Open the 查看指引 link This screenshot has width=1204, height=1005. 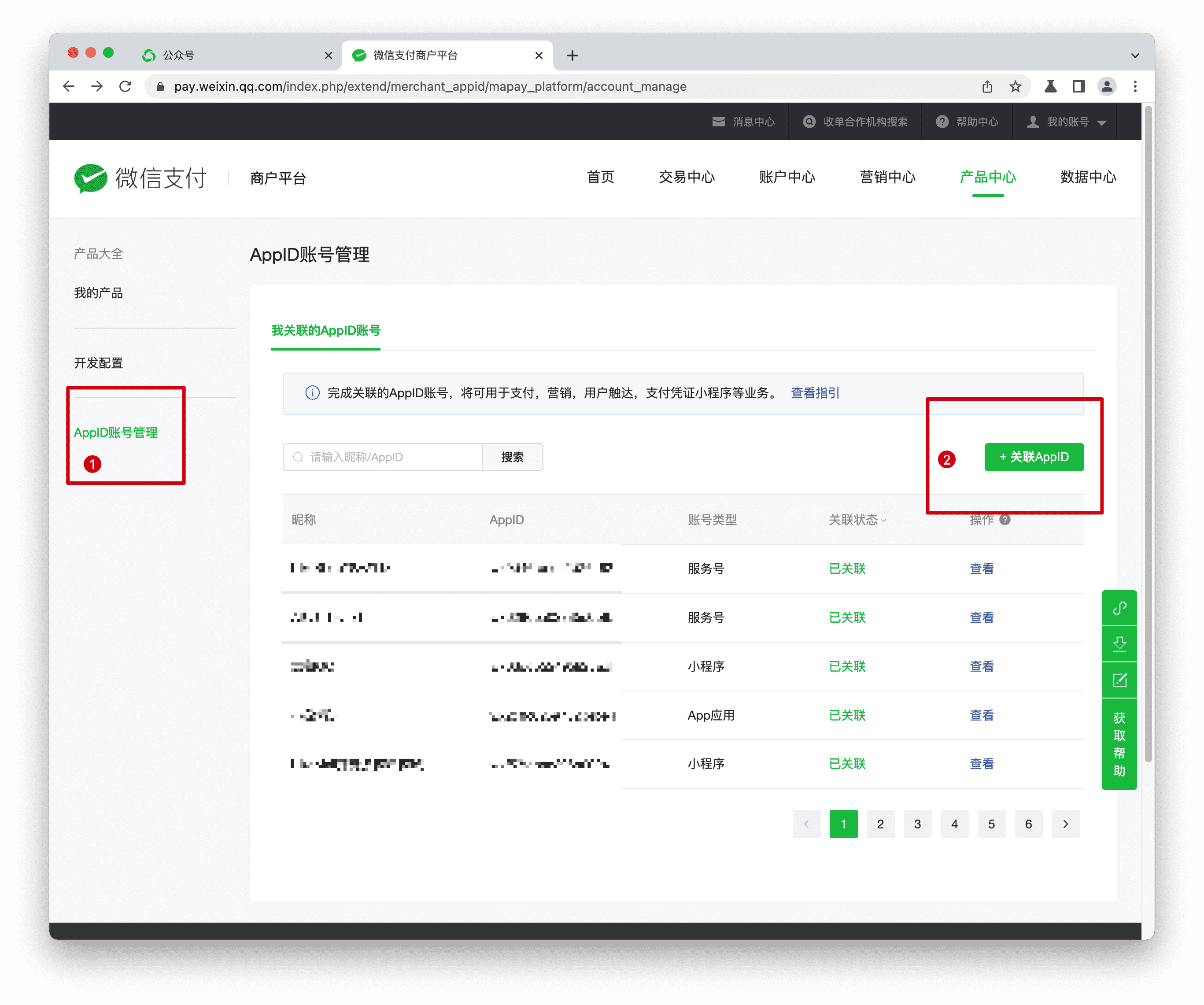point(814,393)
